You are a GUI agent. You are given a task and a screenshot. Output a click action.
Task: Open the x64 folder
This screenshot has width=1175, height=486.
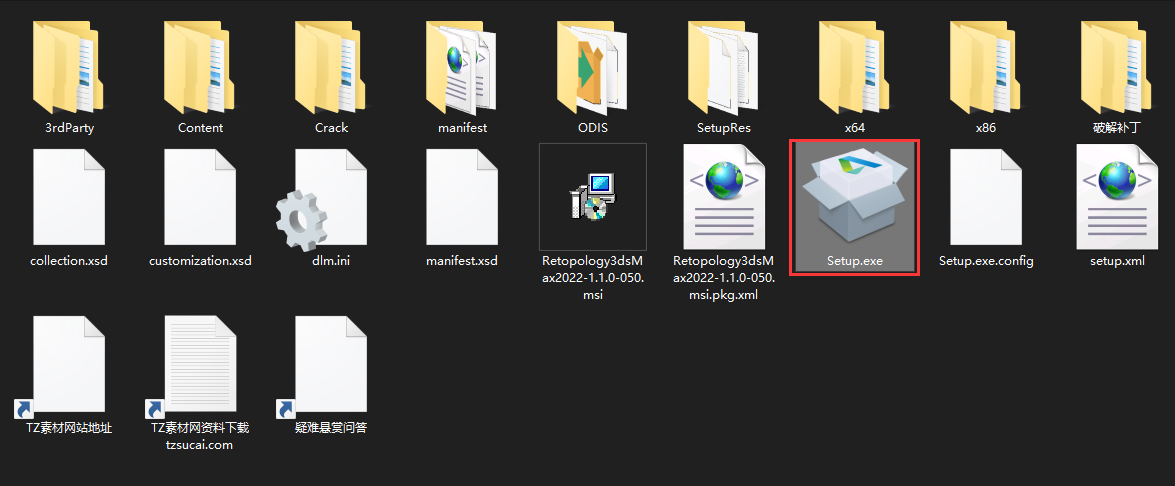pyautogui.click(x=854, y=68)
